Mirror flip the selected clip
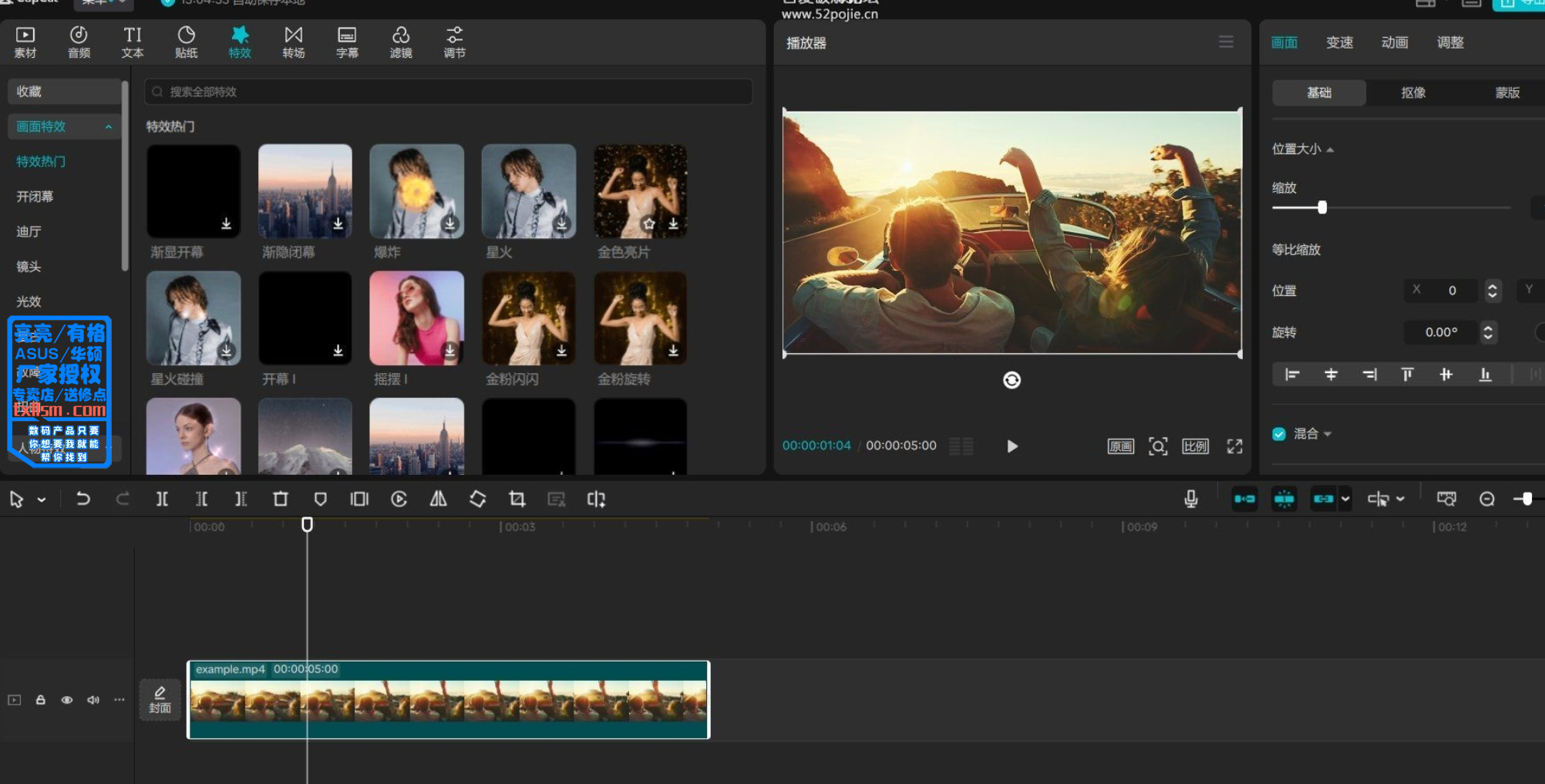 click(x=438, y=499)
